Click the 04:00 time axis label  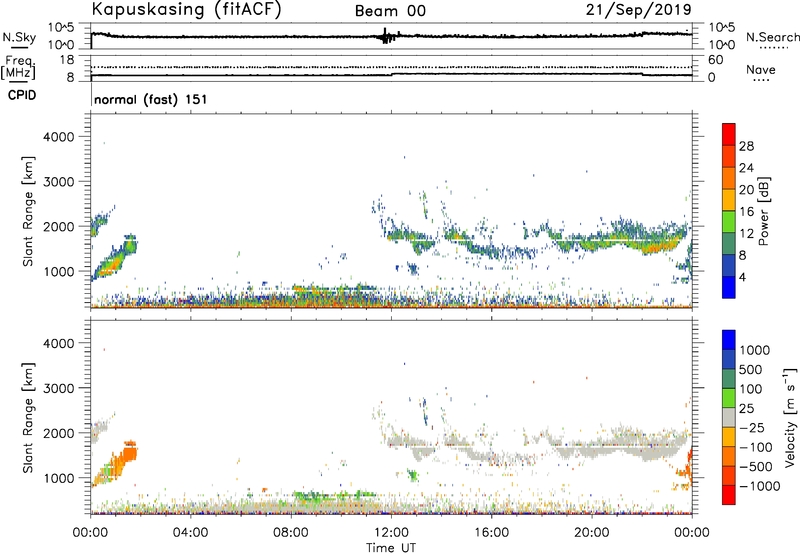click(190, 533)
